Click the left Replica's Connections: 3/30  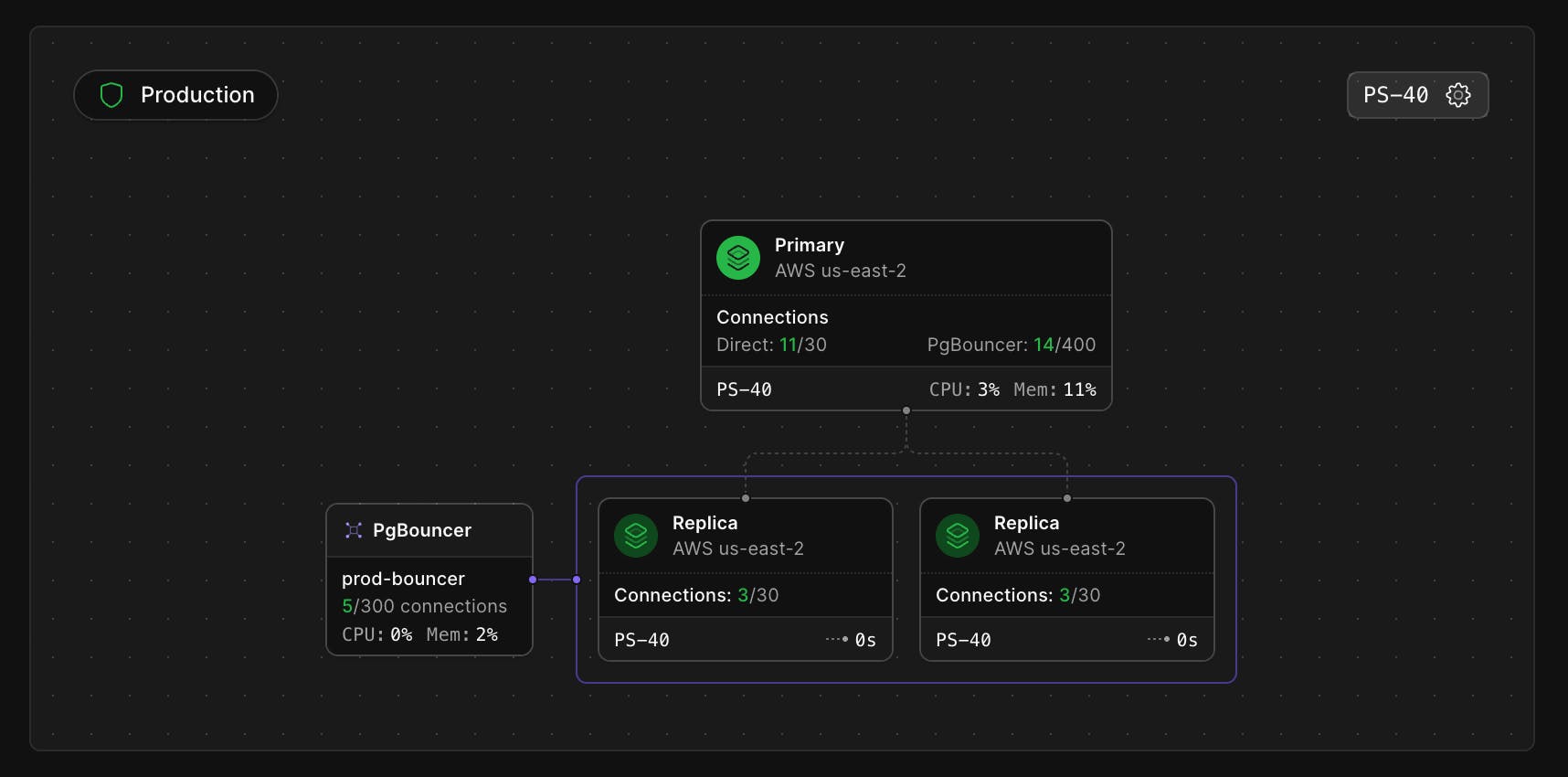pyautogui.click(x=696, y=595)
